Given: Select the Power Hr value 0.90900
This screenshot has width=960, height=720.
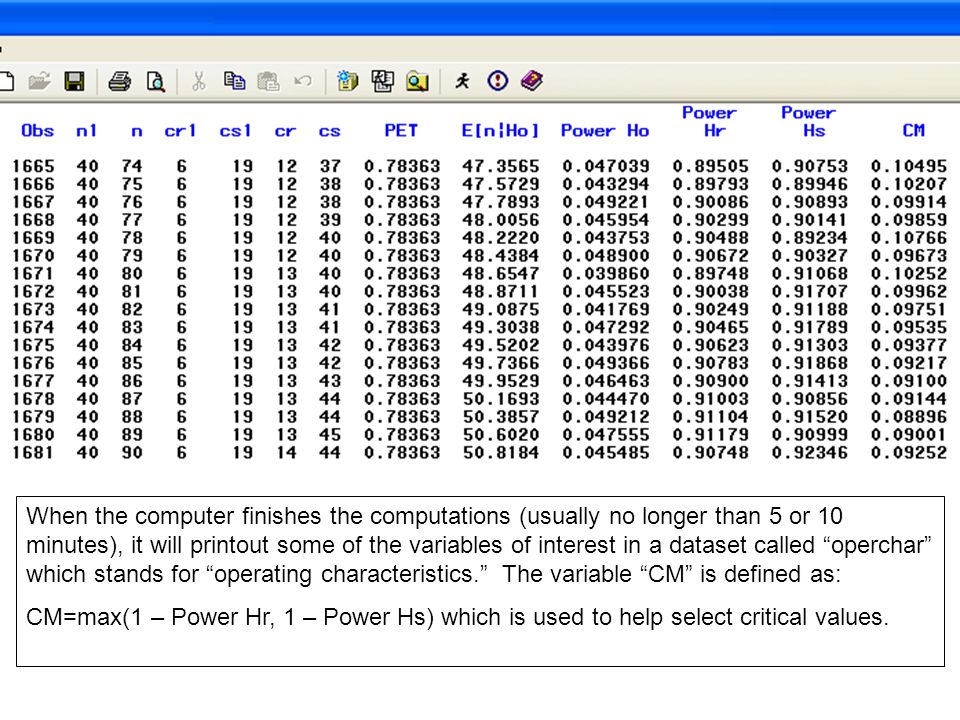Looking at the screenshot, I should [711, 381].
